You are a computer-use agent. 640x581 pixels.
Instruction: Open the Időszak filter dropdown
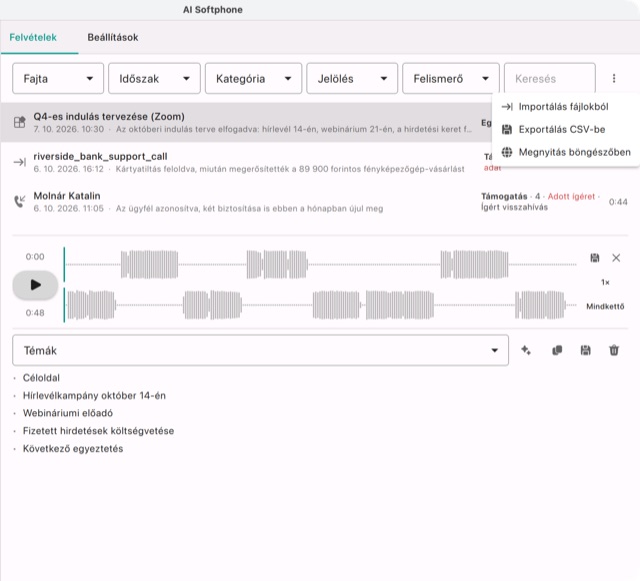pos(154,78)
